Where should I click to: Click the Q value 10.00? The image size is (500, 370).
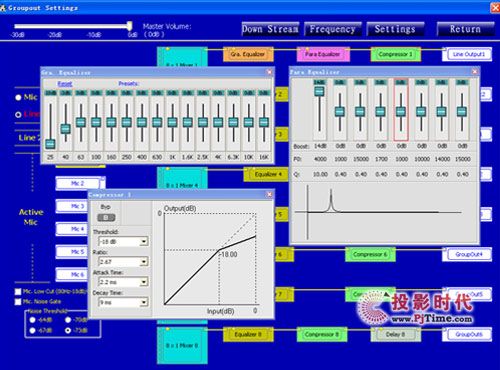[320, 174]
